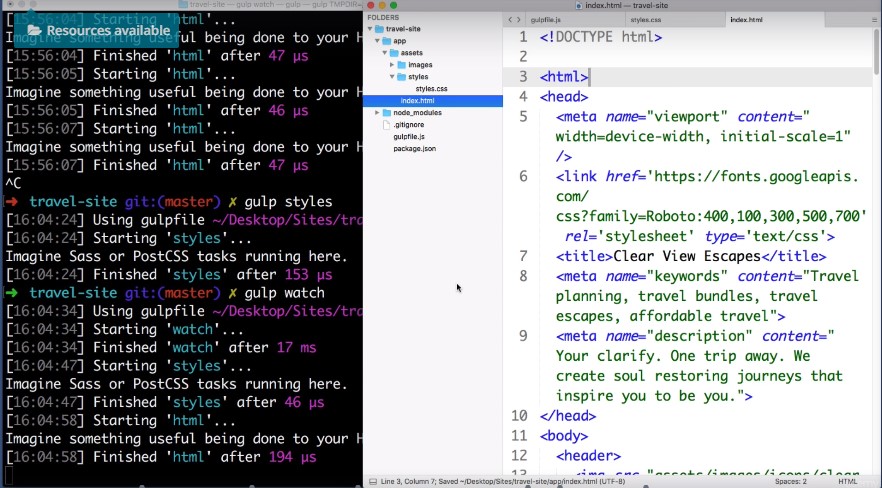Expand the images folder arrow

coord(393,65)
